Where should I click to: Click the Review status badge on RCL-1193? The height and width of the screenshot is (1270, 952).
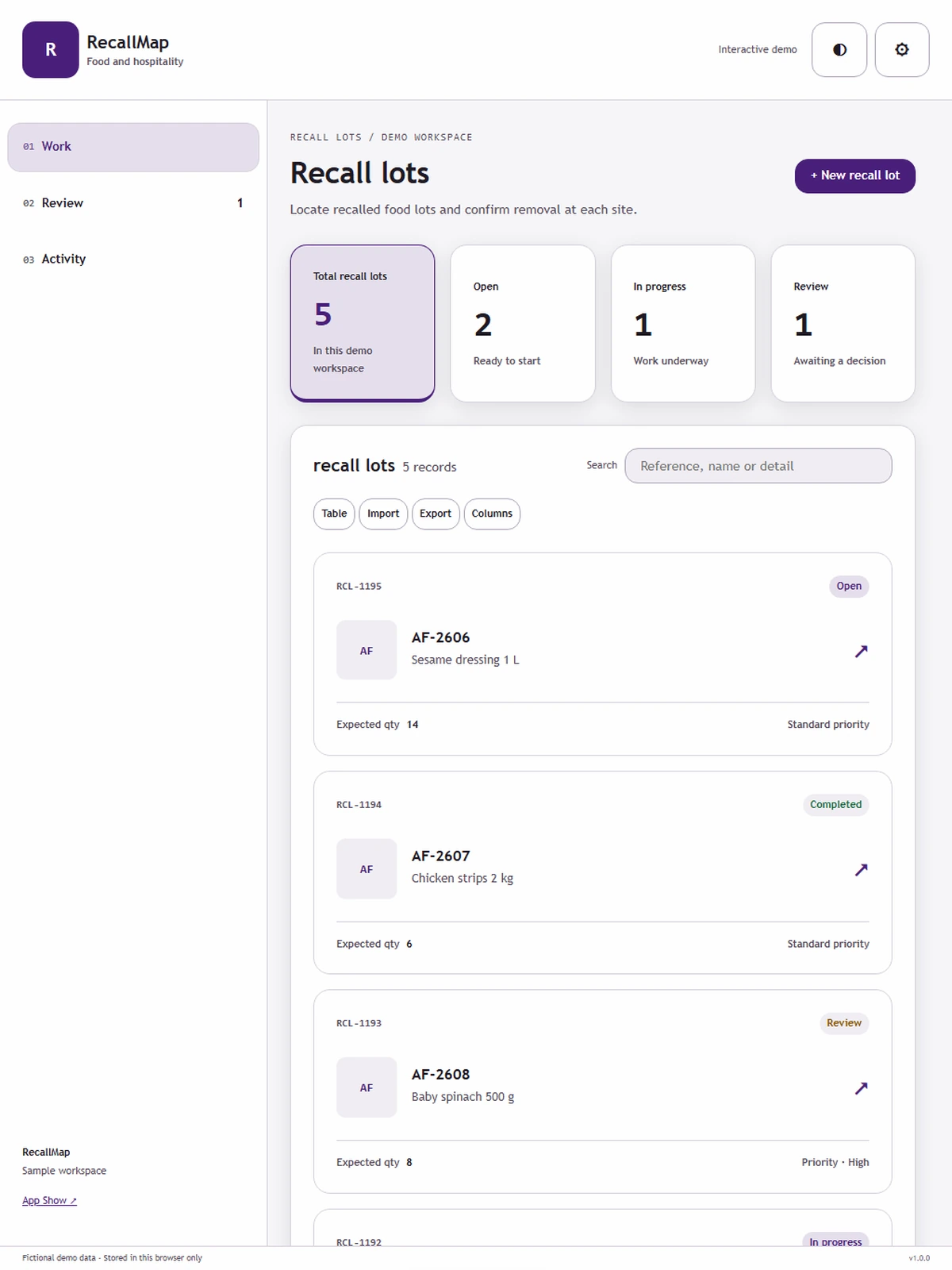pos(844,1023)
